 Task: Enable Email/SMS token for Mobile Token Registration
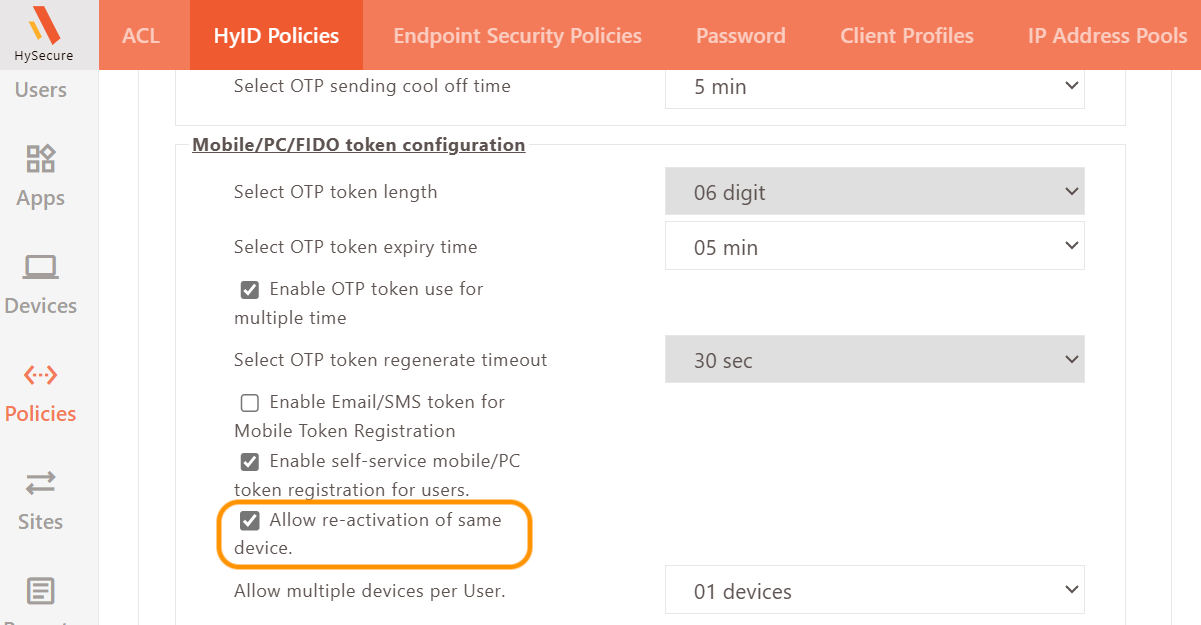250,403
